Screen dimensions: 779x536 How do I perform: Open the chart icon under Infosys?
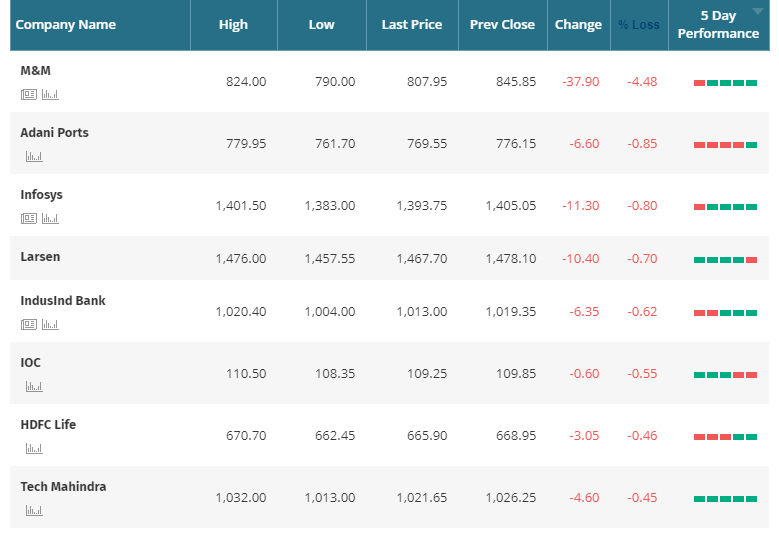50,219
